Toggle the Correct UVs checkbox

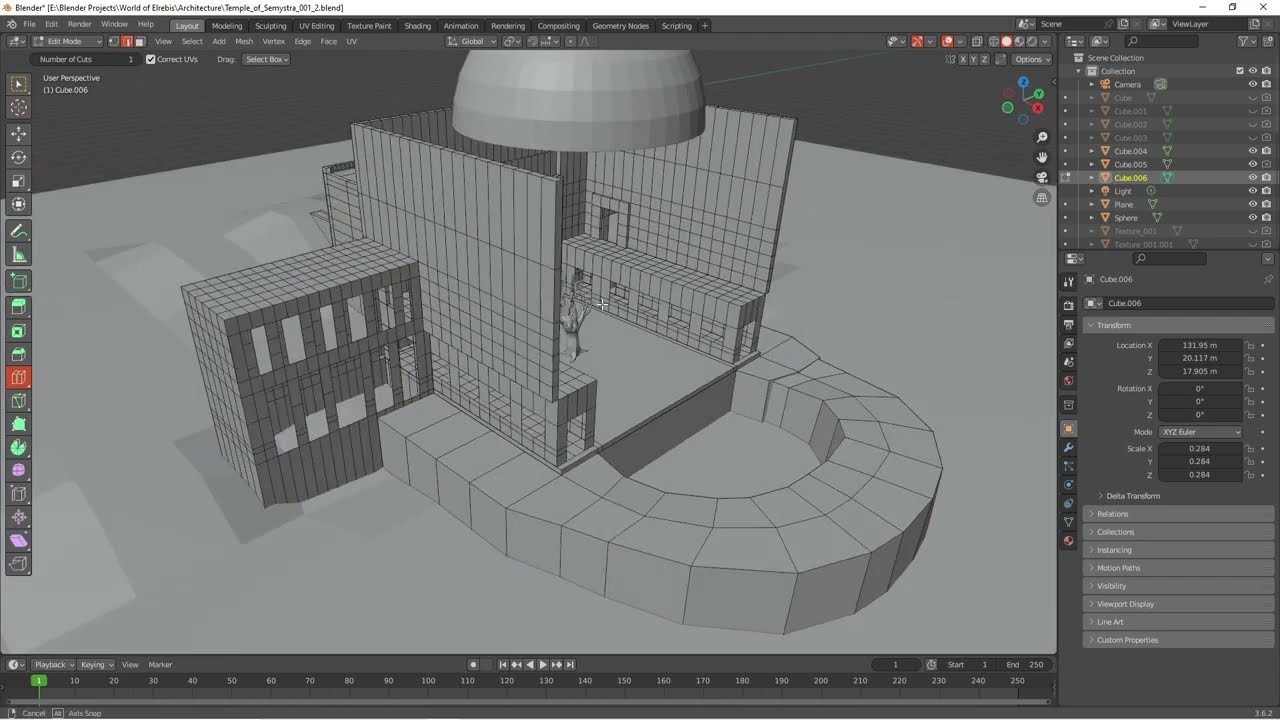151,59
